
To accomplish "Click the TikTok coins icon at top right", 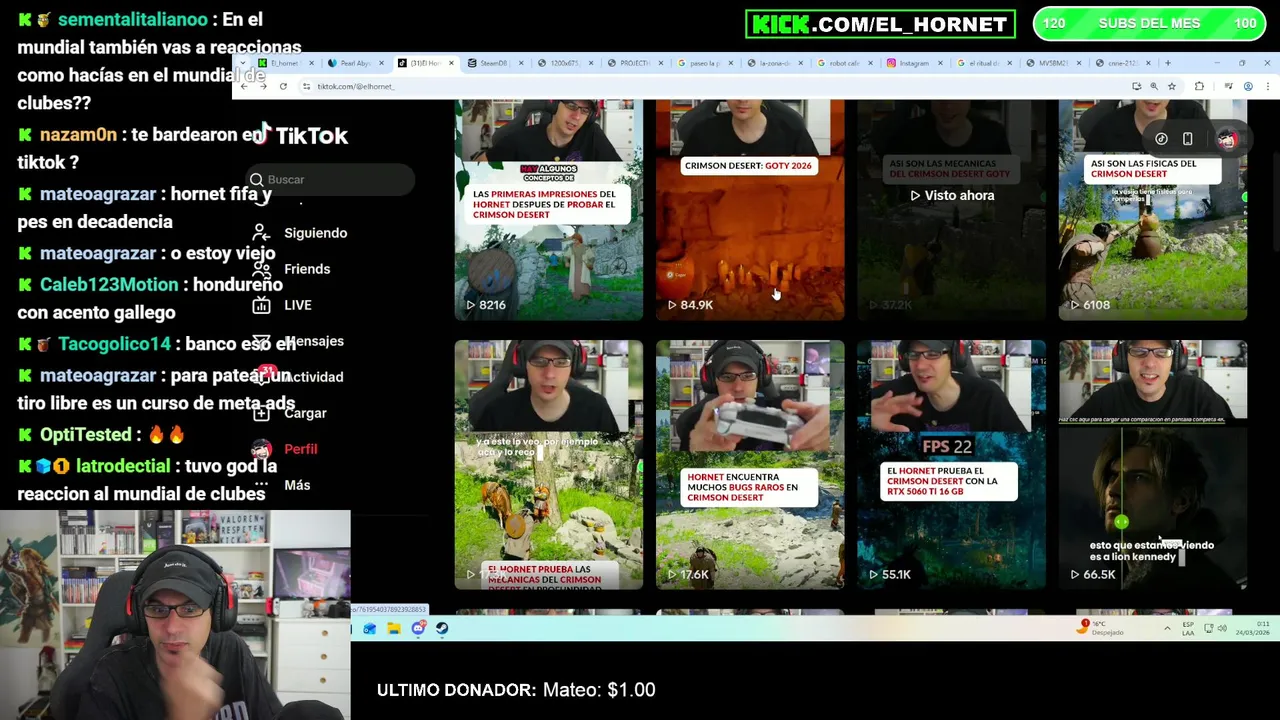I will pyautogui.click(x=1161, y=139).
